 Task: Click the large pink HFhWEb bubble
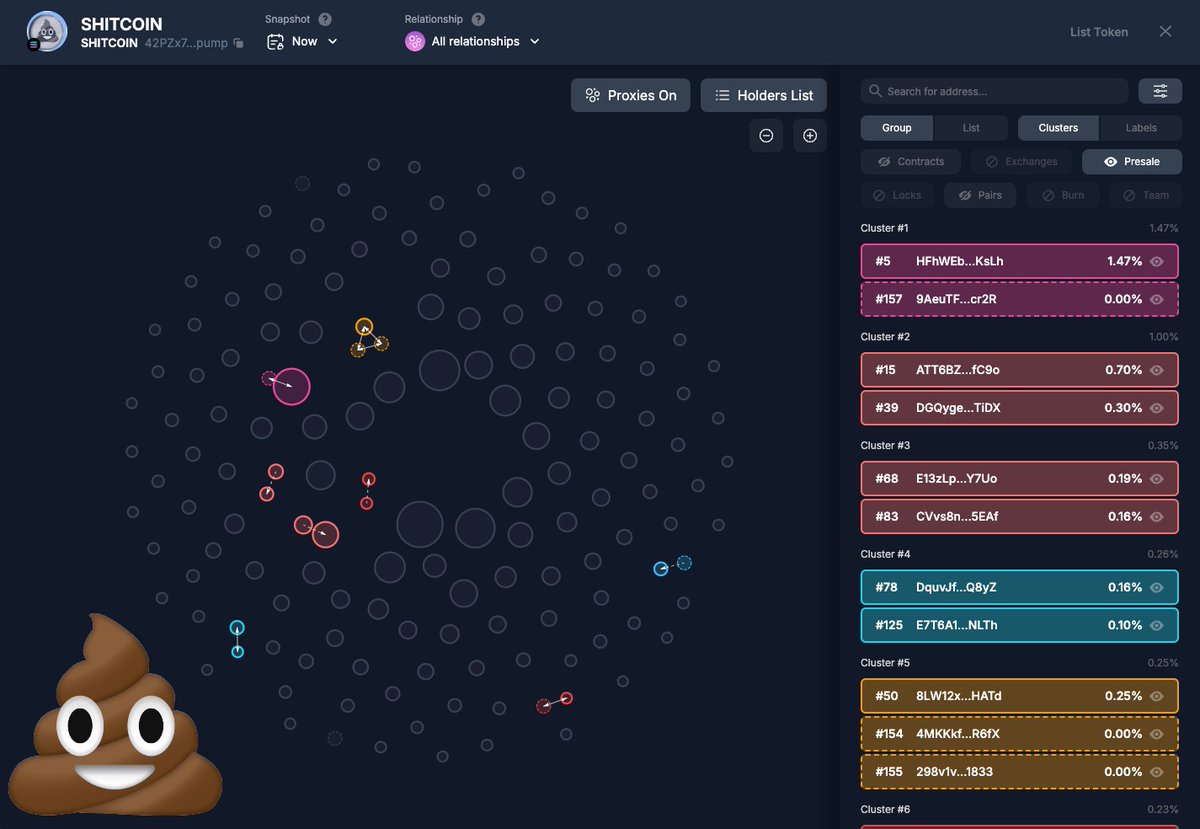point(291,386)
